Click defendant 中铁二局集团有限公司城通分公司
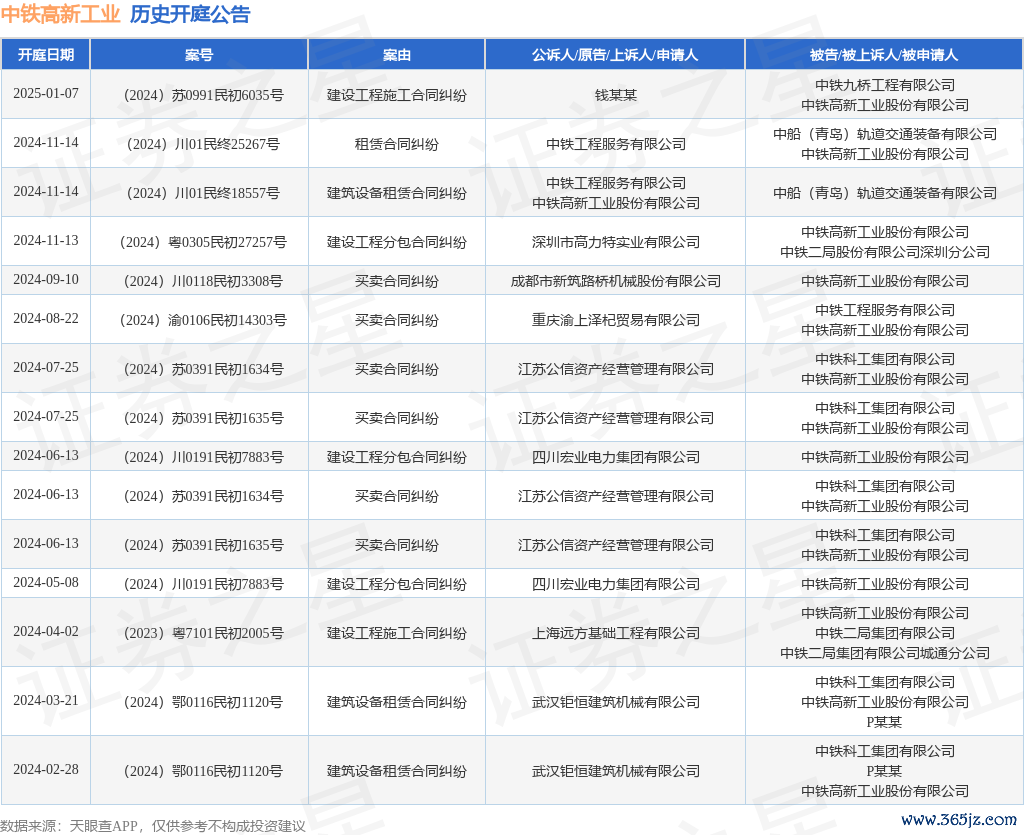 [885, 653]
